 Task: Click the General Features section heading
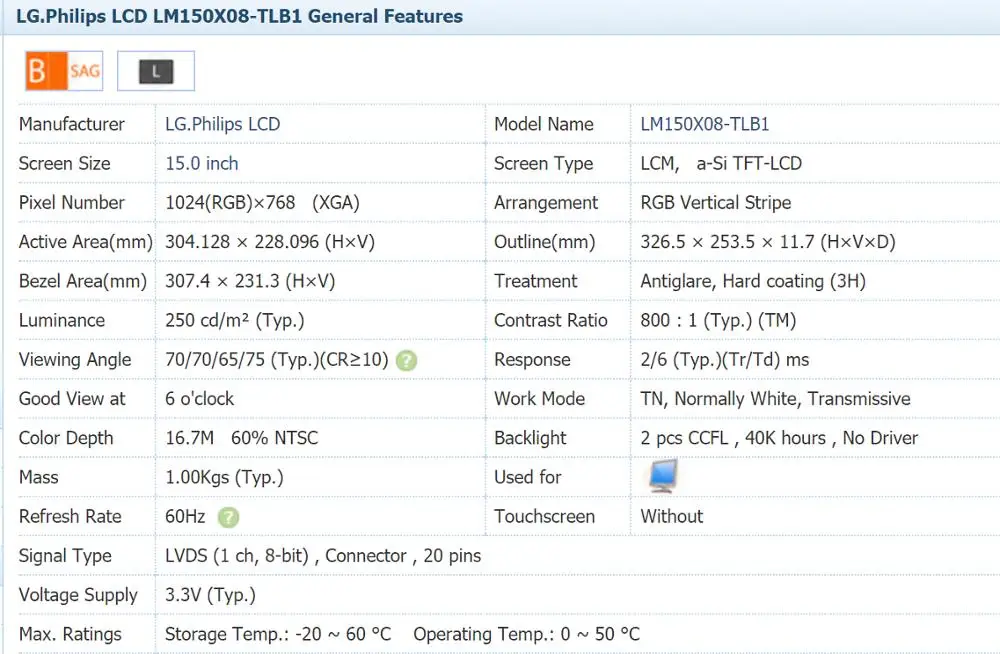(x=240, y=16)
